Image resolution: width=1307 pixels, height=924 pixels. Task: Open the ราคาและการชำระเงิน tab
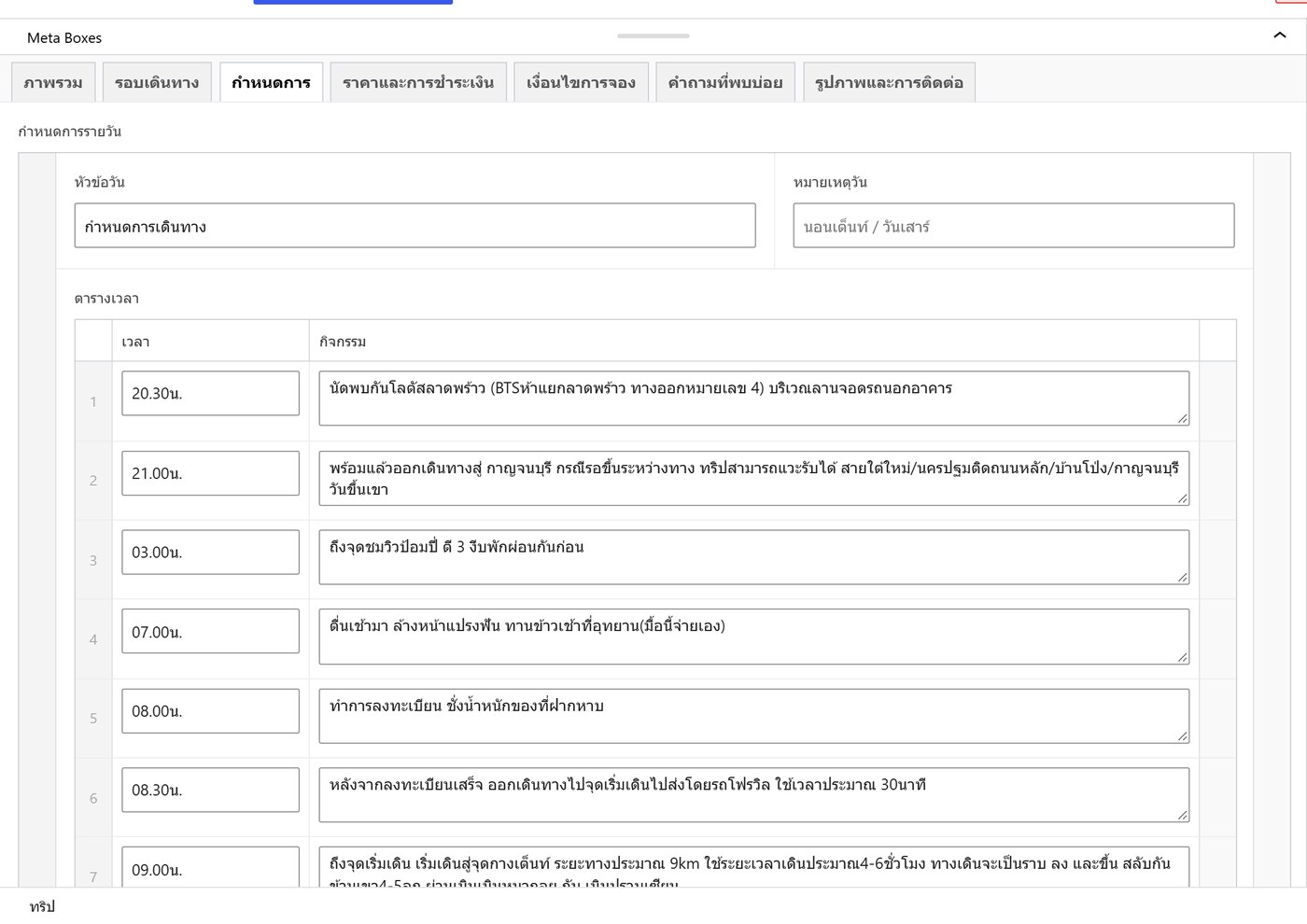[418, 82]
